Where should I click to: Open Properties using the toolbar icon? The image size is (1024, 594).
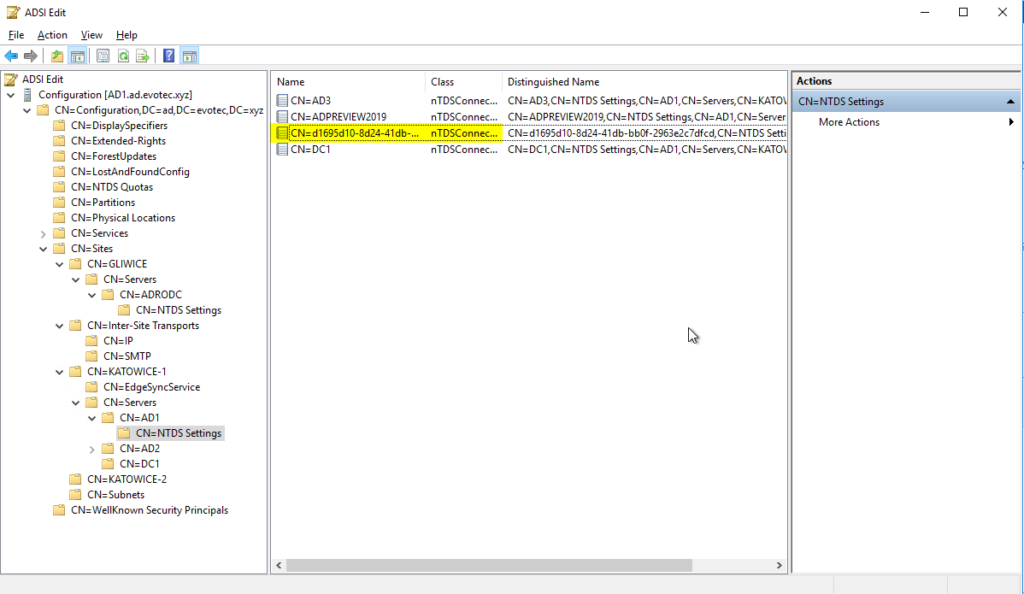tap(102, 56)
